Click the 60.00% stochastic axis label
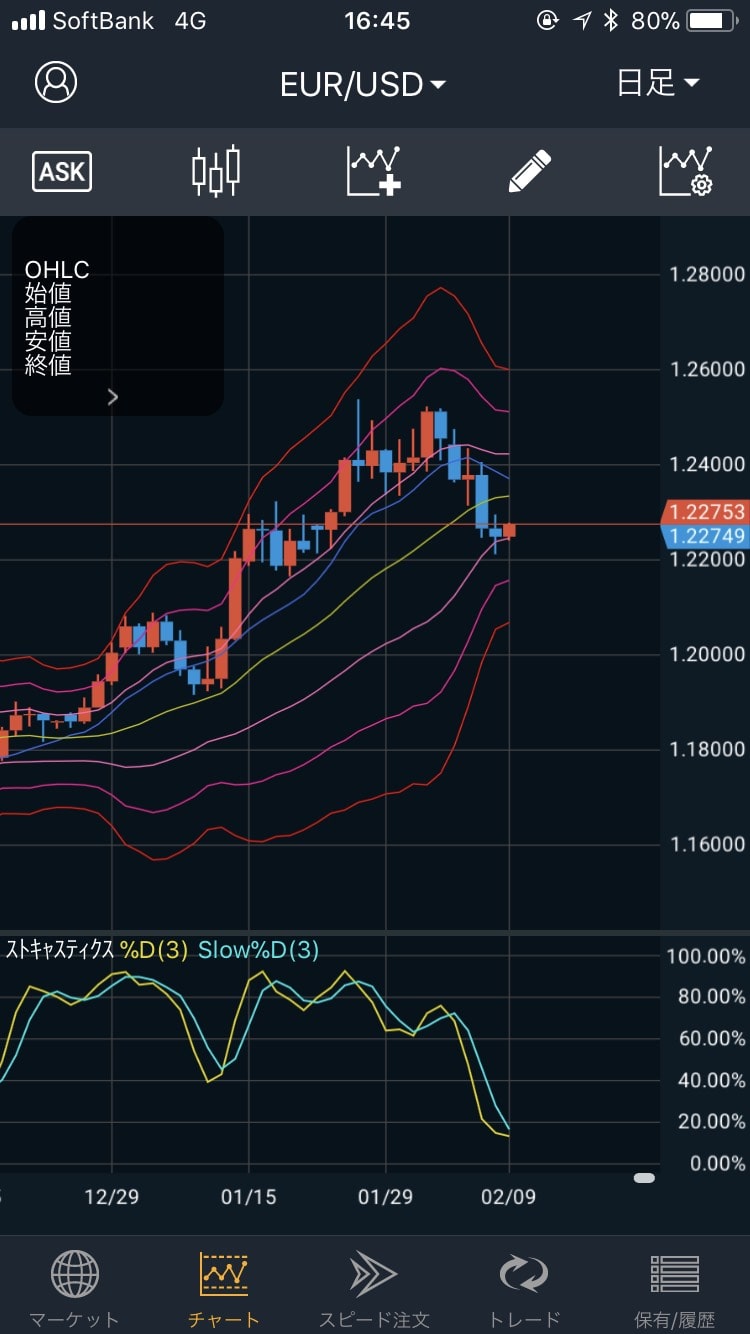750x1334 pixels. tap(711, 1038)
